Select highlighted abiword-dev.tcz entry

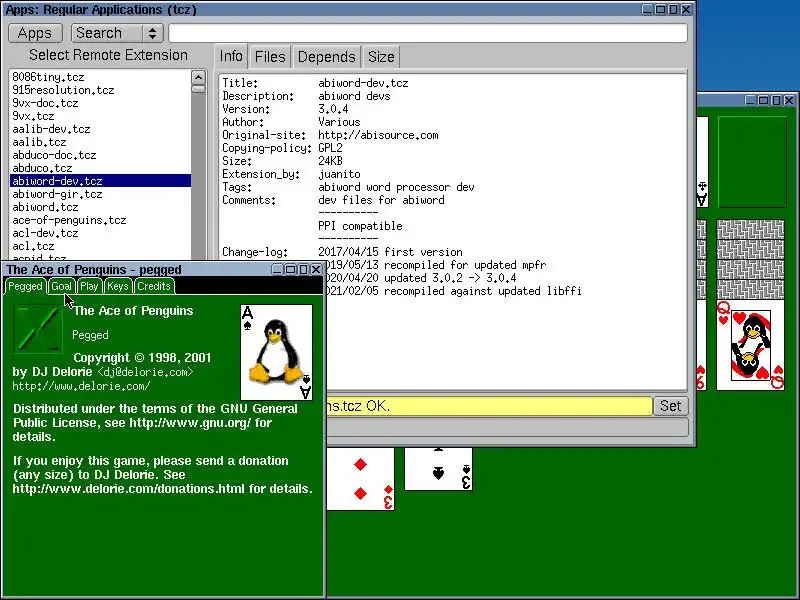point(100,181)
